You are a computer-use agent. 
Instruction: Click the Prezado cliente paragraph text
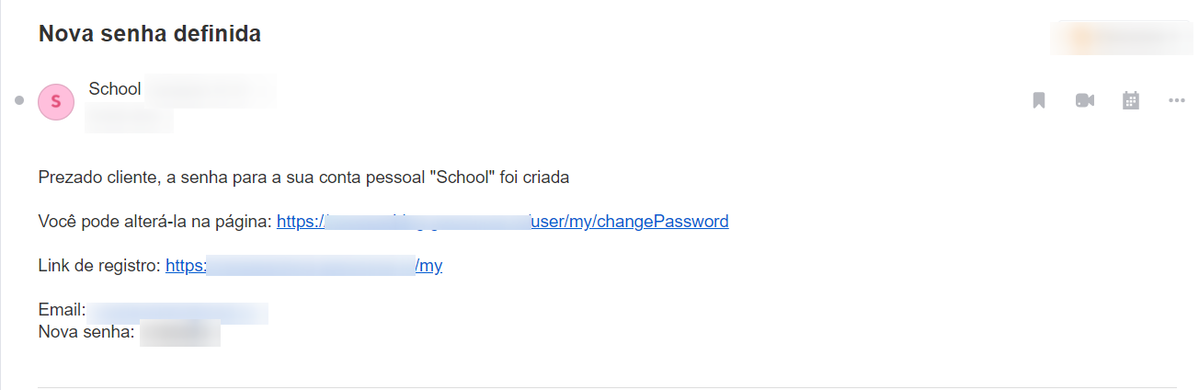(304, 177)
